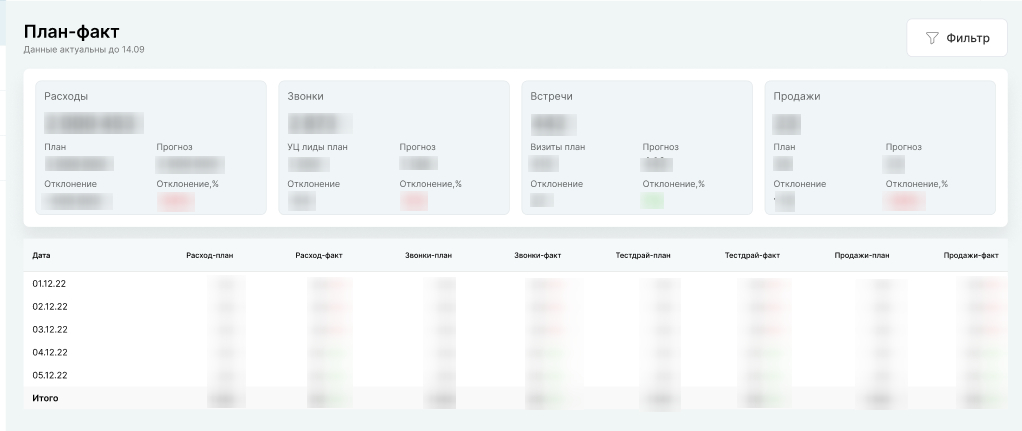1022x431 pixels.
Task: Open the Фильтр button
Action: pyautogui.click(x=957, y=38)
